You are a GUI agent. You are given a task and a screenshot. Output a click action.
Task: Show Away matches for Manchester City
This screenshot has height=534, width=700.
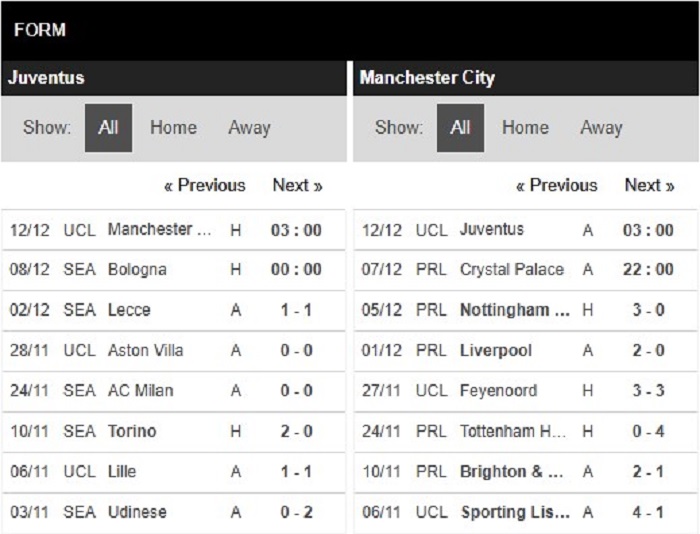(601, 128)
